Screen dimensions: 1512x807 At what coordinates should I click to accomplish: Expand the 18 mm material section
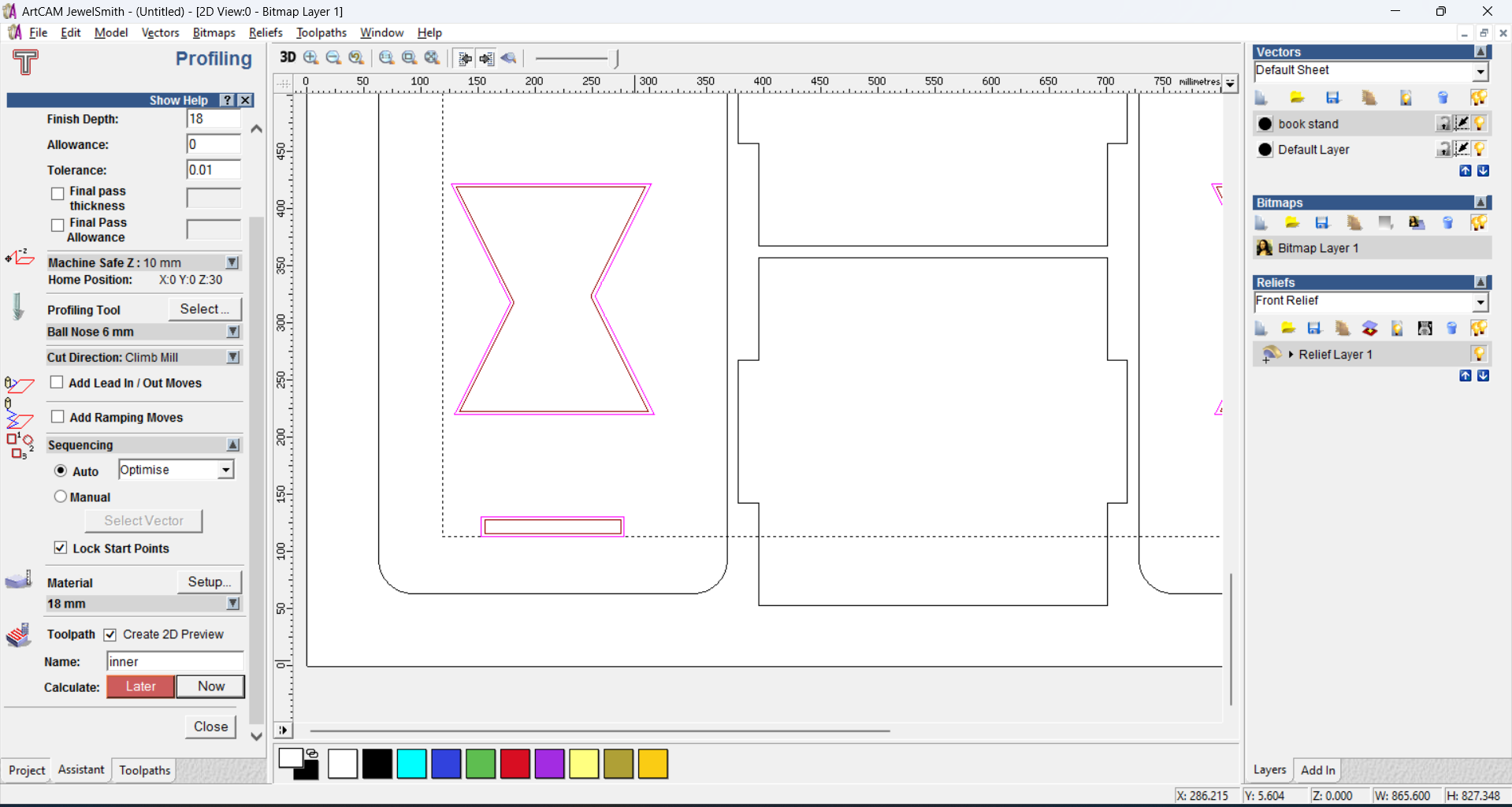pyautogui.click(x=233, y=604)
